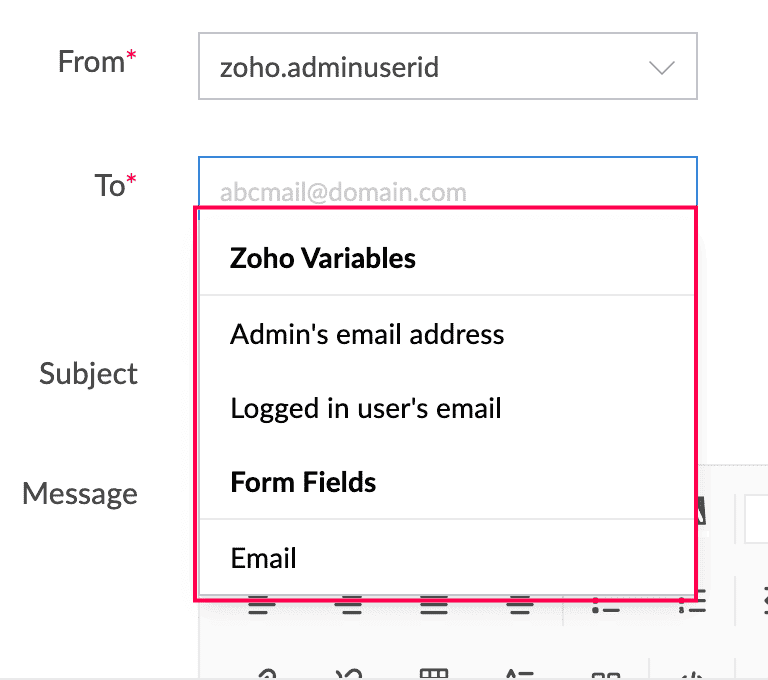Select the align left icon

pos(261,605)
